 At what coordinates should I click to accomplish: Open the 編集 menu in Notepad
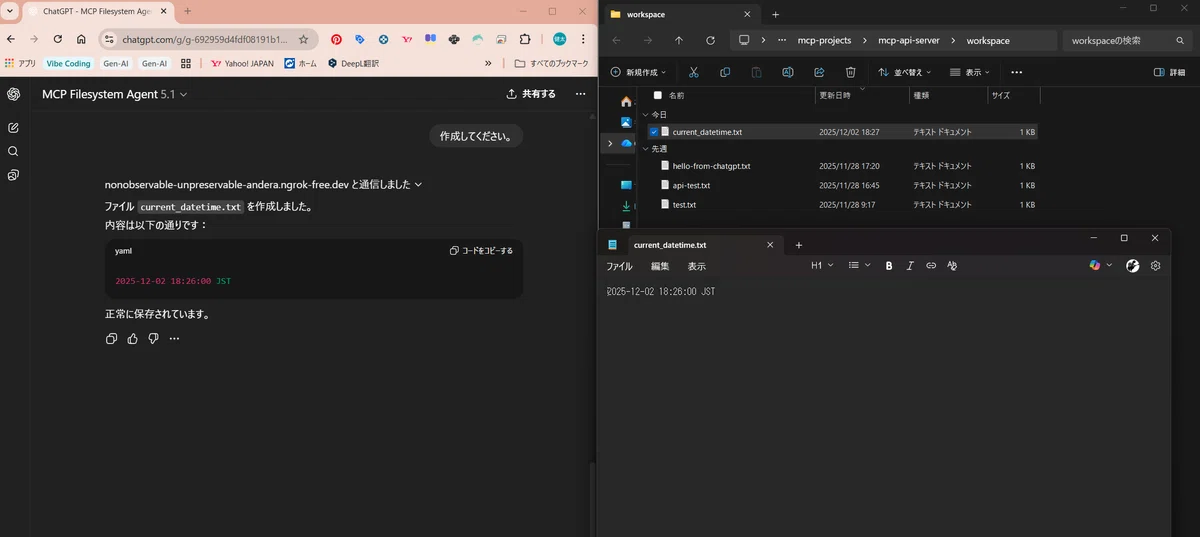point(660,266)
